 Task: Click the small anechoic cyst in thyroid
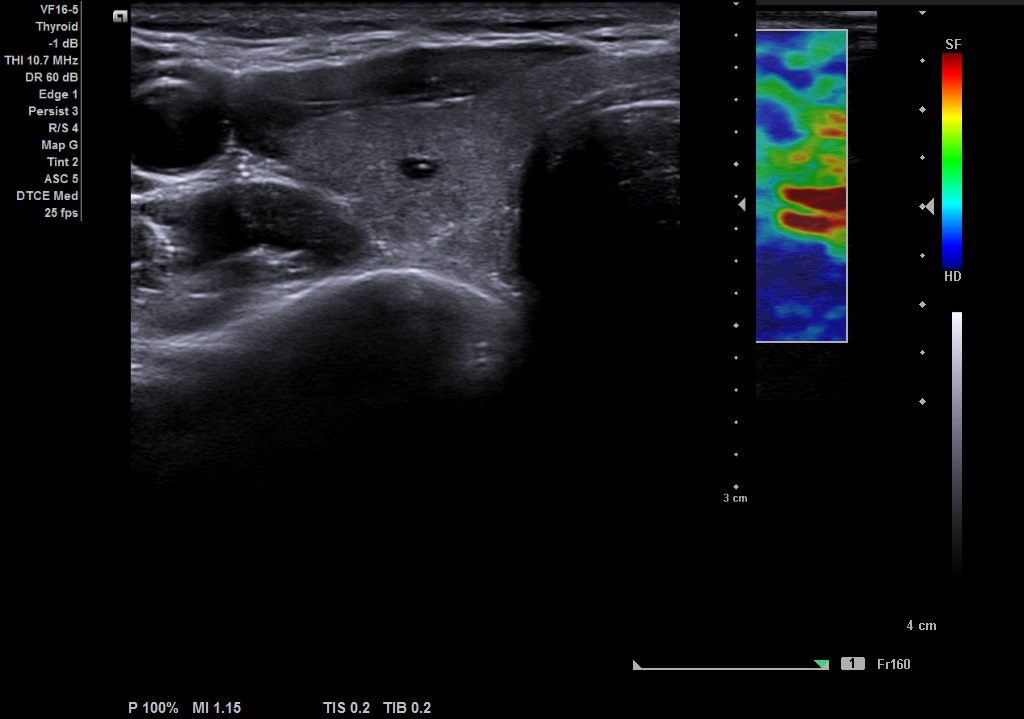point(418,168)
